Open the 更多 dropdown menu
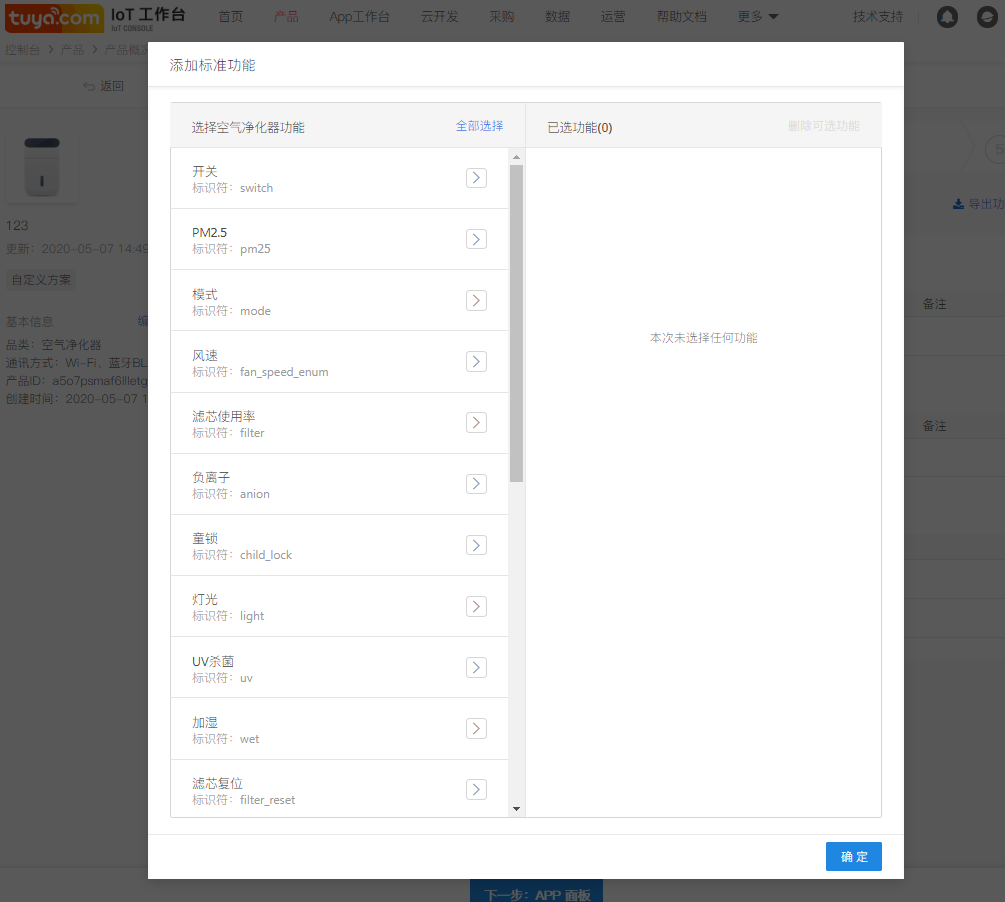The height and width of the screenshot is (902, 1005). (757, 17)
